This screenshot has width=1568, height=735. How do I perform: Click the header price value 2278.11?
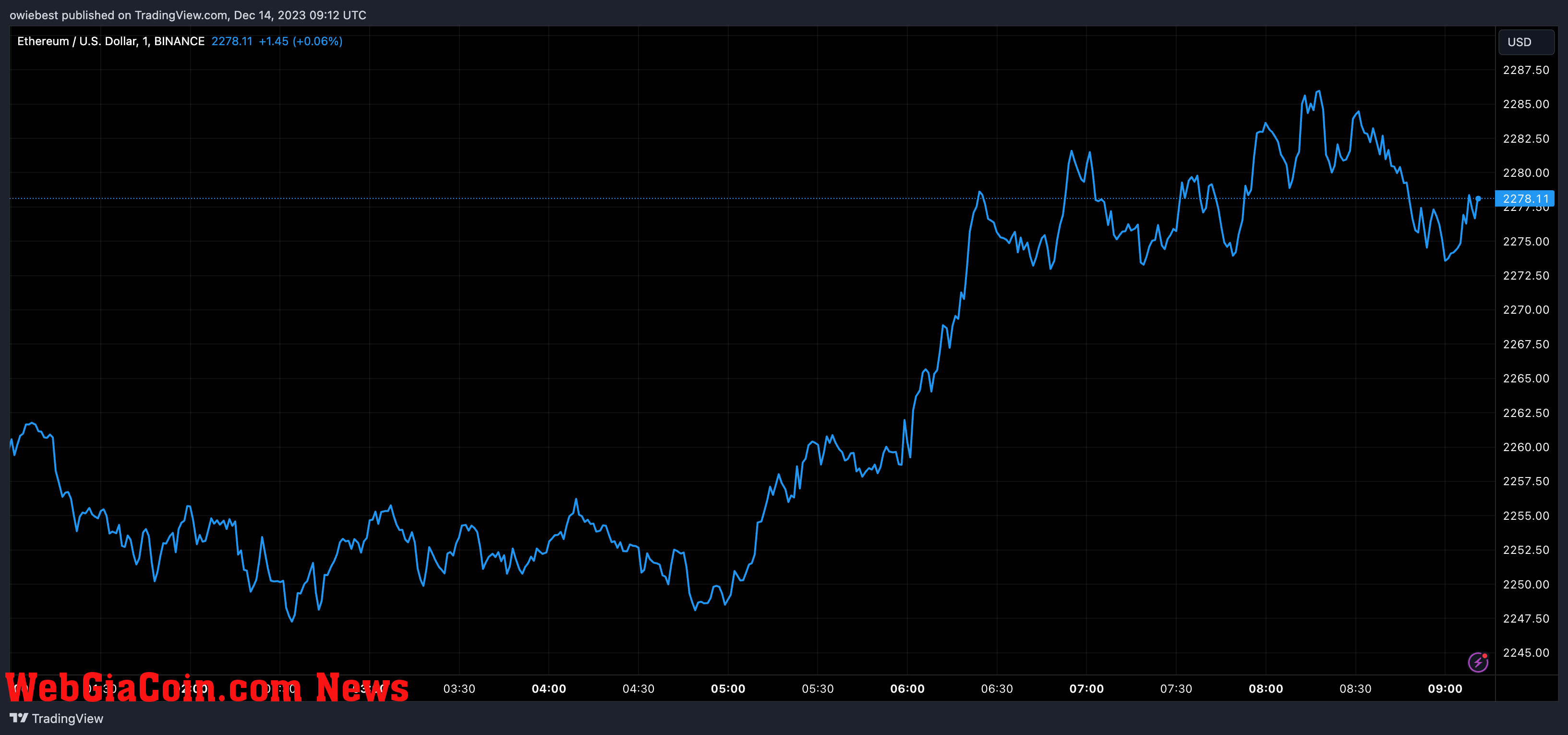[232, 41]
